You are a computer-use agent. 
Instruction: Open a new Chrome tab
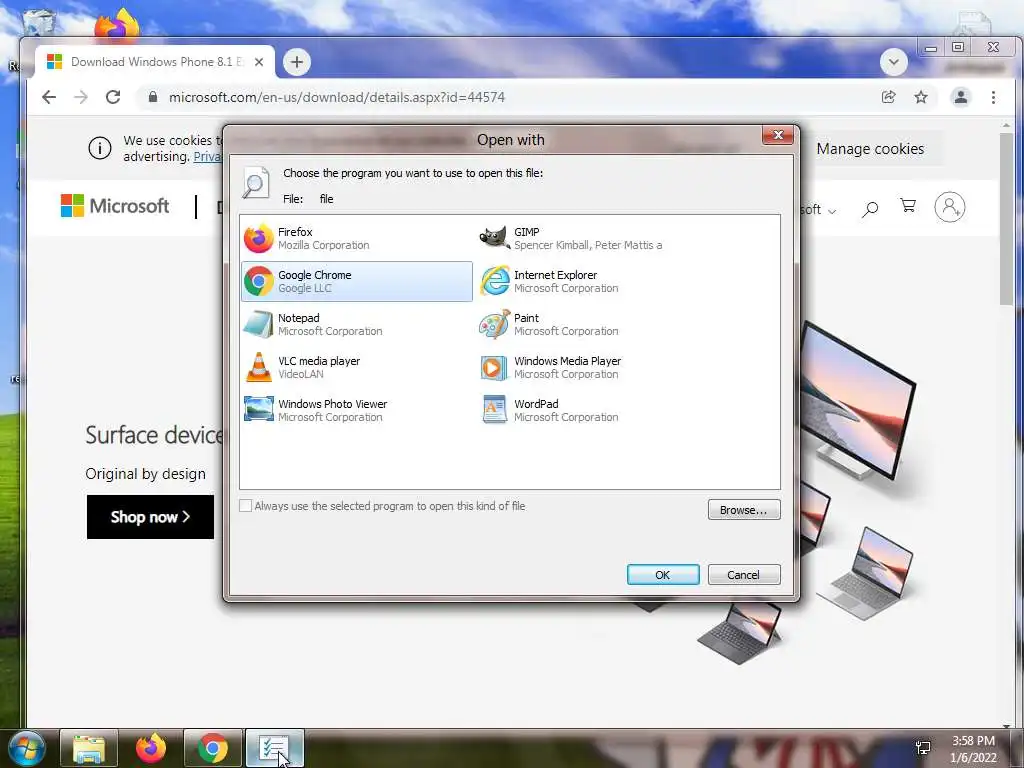[x=296, y=62]
